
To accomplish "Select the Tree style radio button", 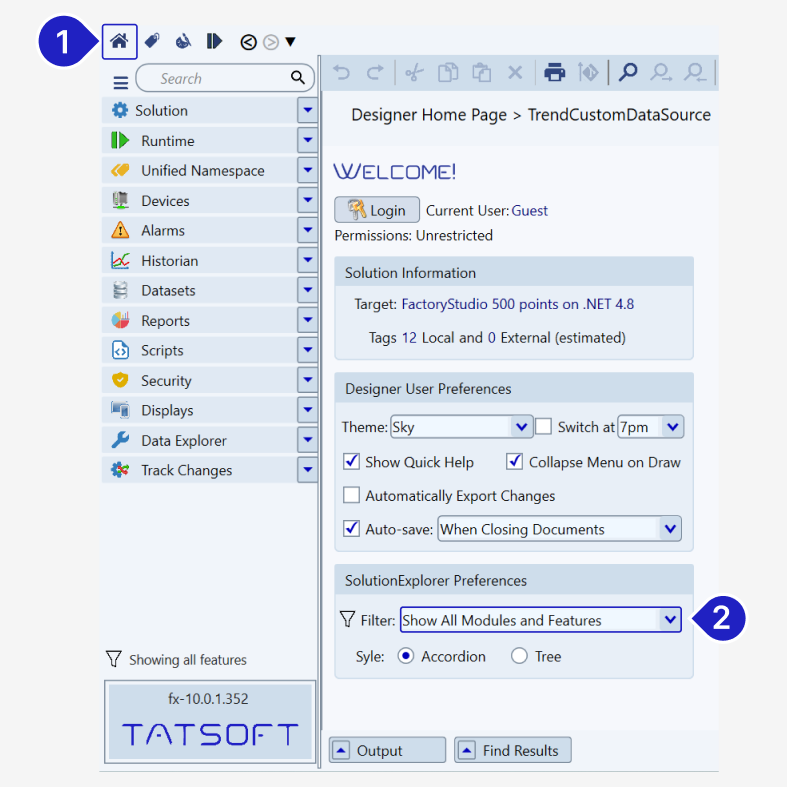I will [519, 657].
